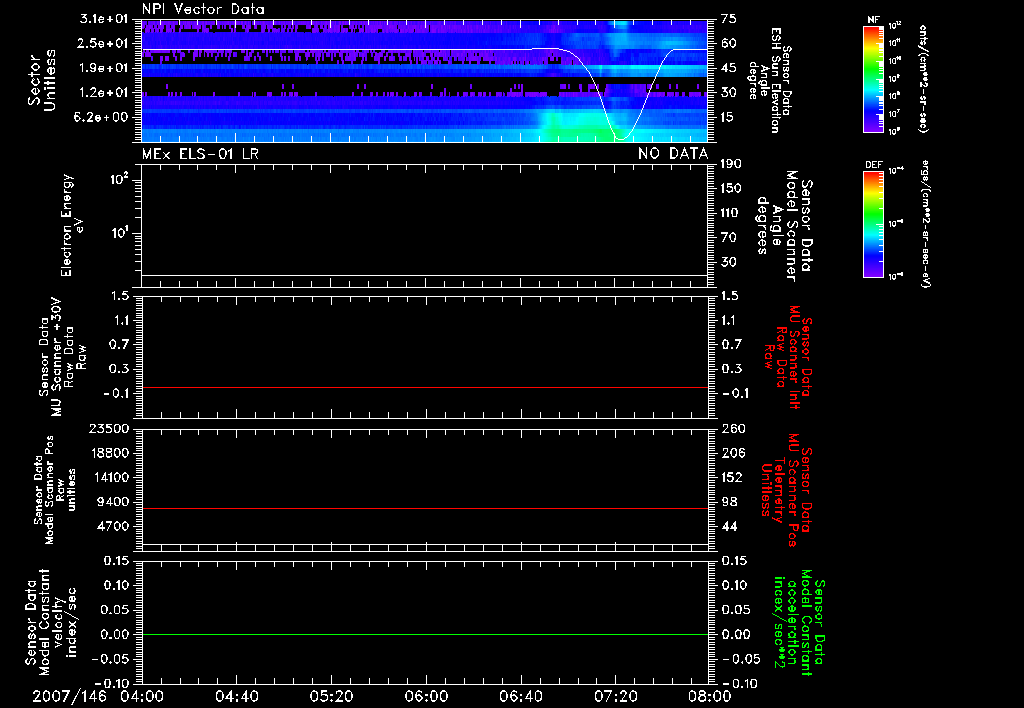
Task: Click the DEF color bar legend
Action: (873, 224)
